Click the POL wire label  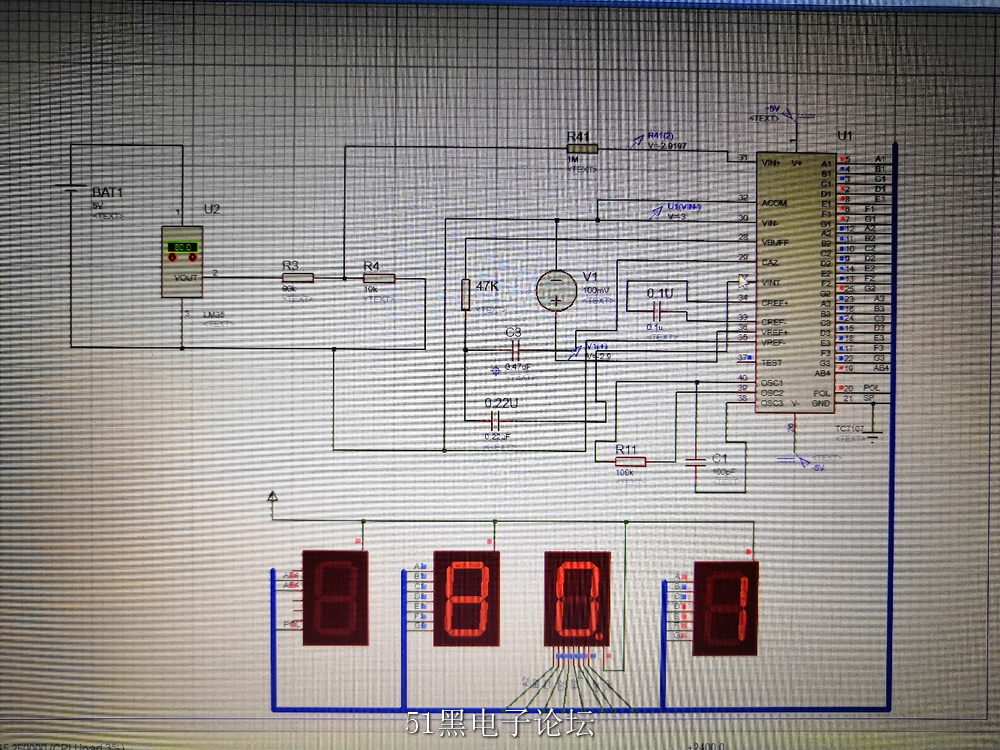click(x=871, y=387)
